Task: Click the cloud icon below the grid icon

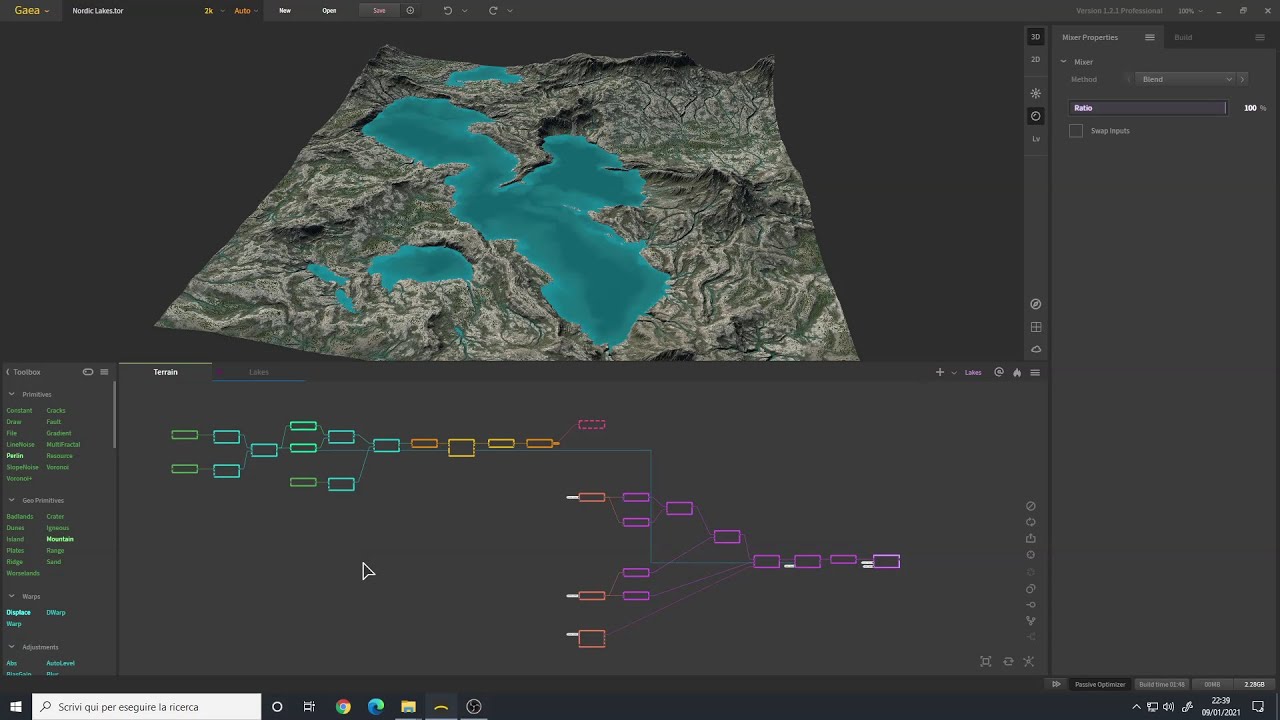Action: pos(1036,349)
